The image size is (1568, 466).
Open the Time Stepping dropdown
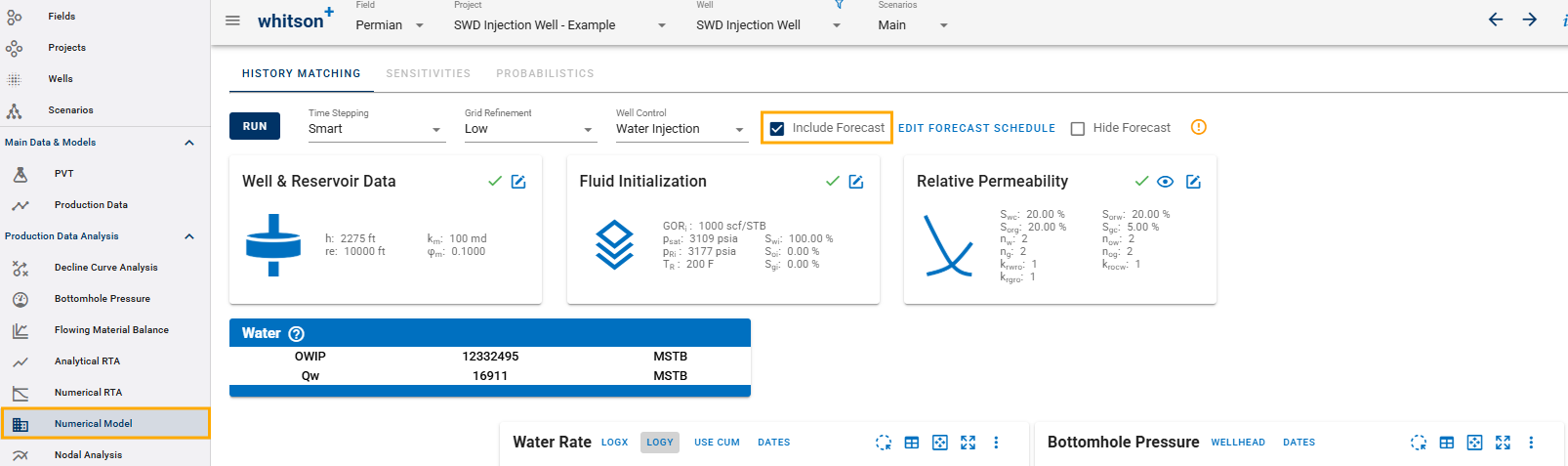tap(376, 129)
